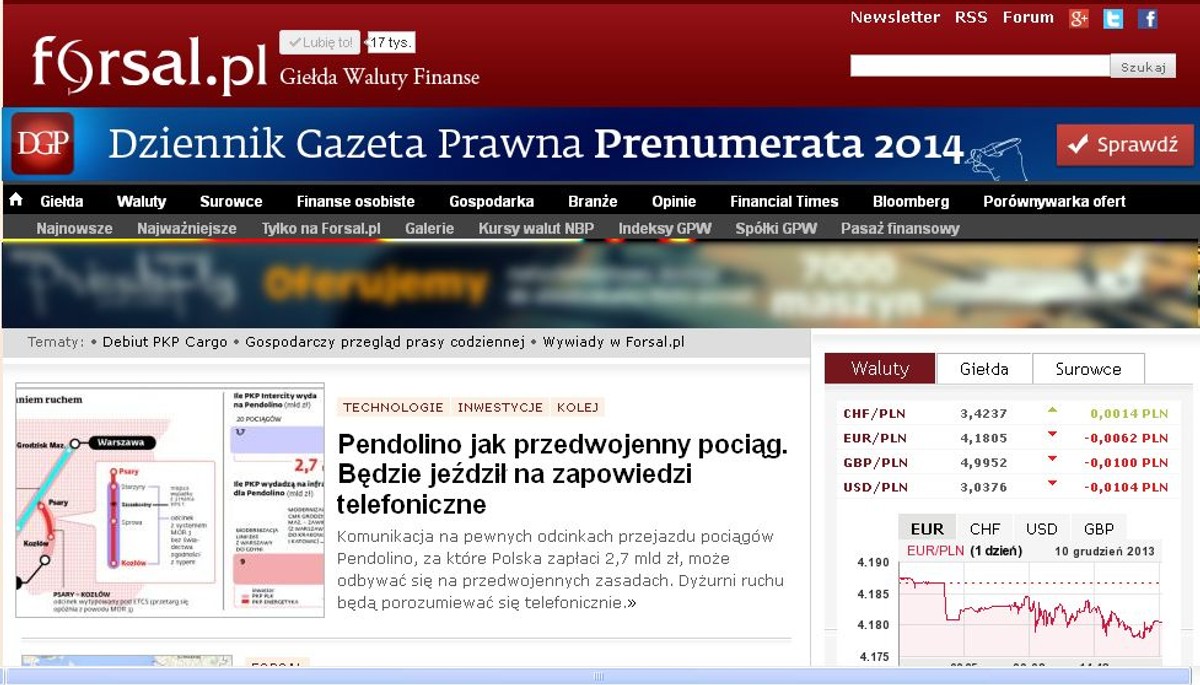Click the red down arrow for USD/PLN

[x=1052, y=484]
